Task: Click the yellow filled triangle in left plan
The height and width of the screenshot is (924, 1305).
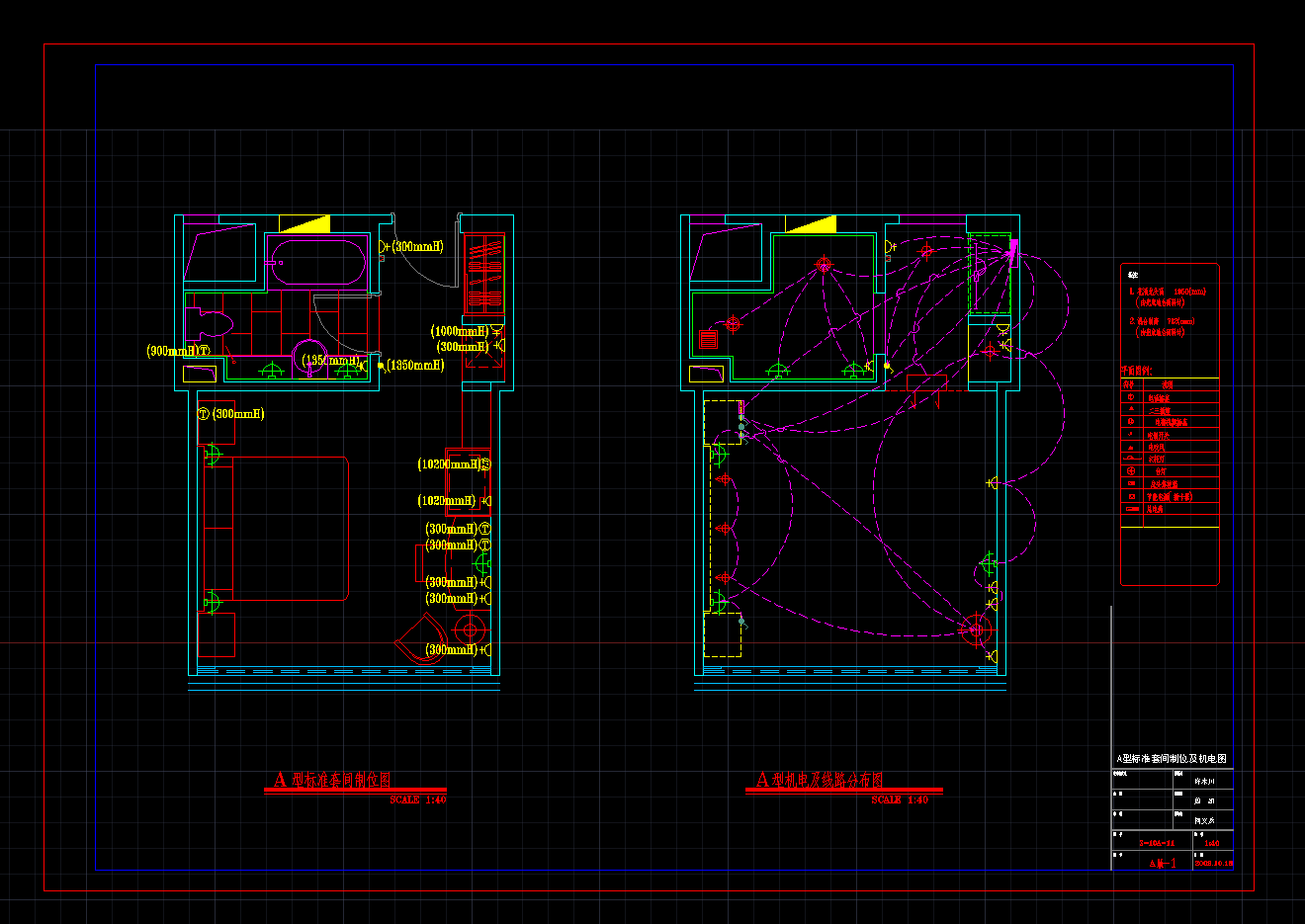Action: [x=309, y=224]
